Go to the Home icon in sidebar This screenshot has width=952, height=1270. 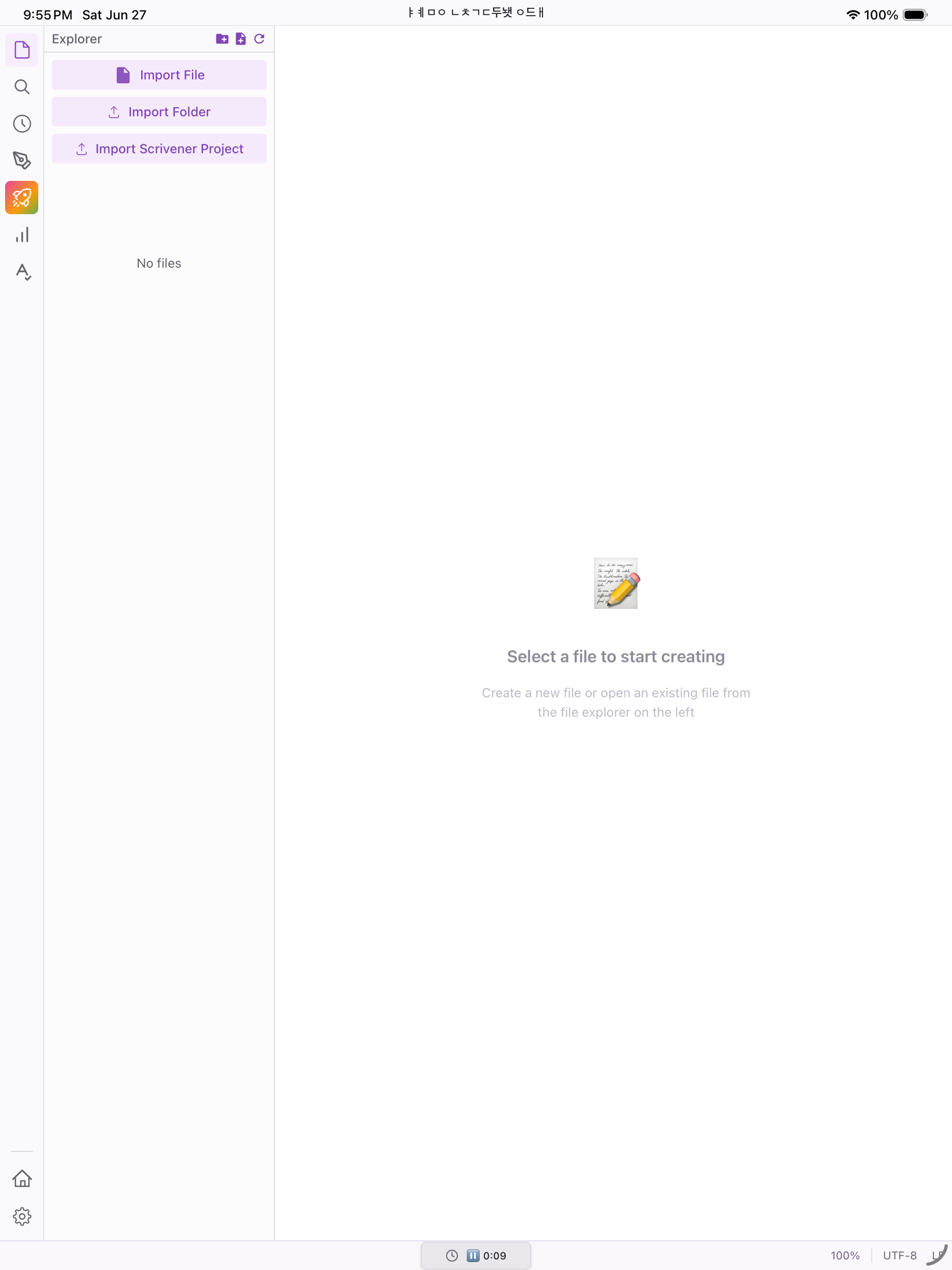pos(22,1179)
